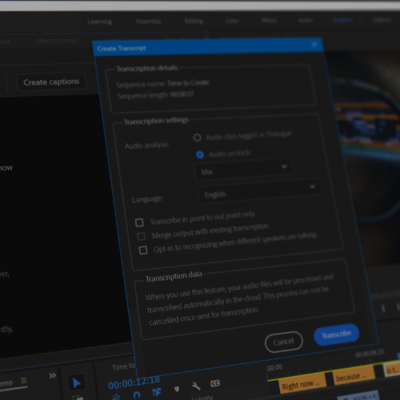Toggle the linked selection icon

pos(156,392)
